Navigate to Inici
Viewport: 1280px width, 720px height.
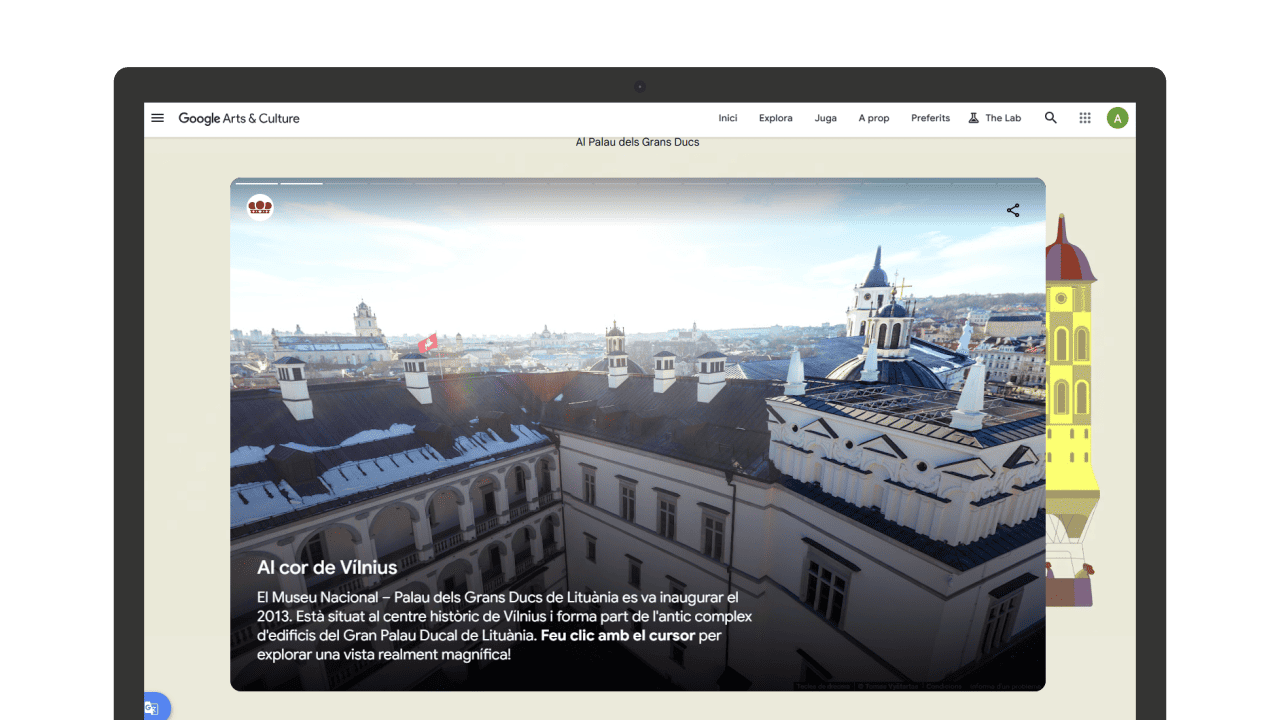click(727, 117)
